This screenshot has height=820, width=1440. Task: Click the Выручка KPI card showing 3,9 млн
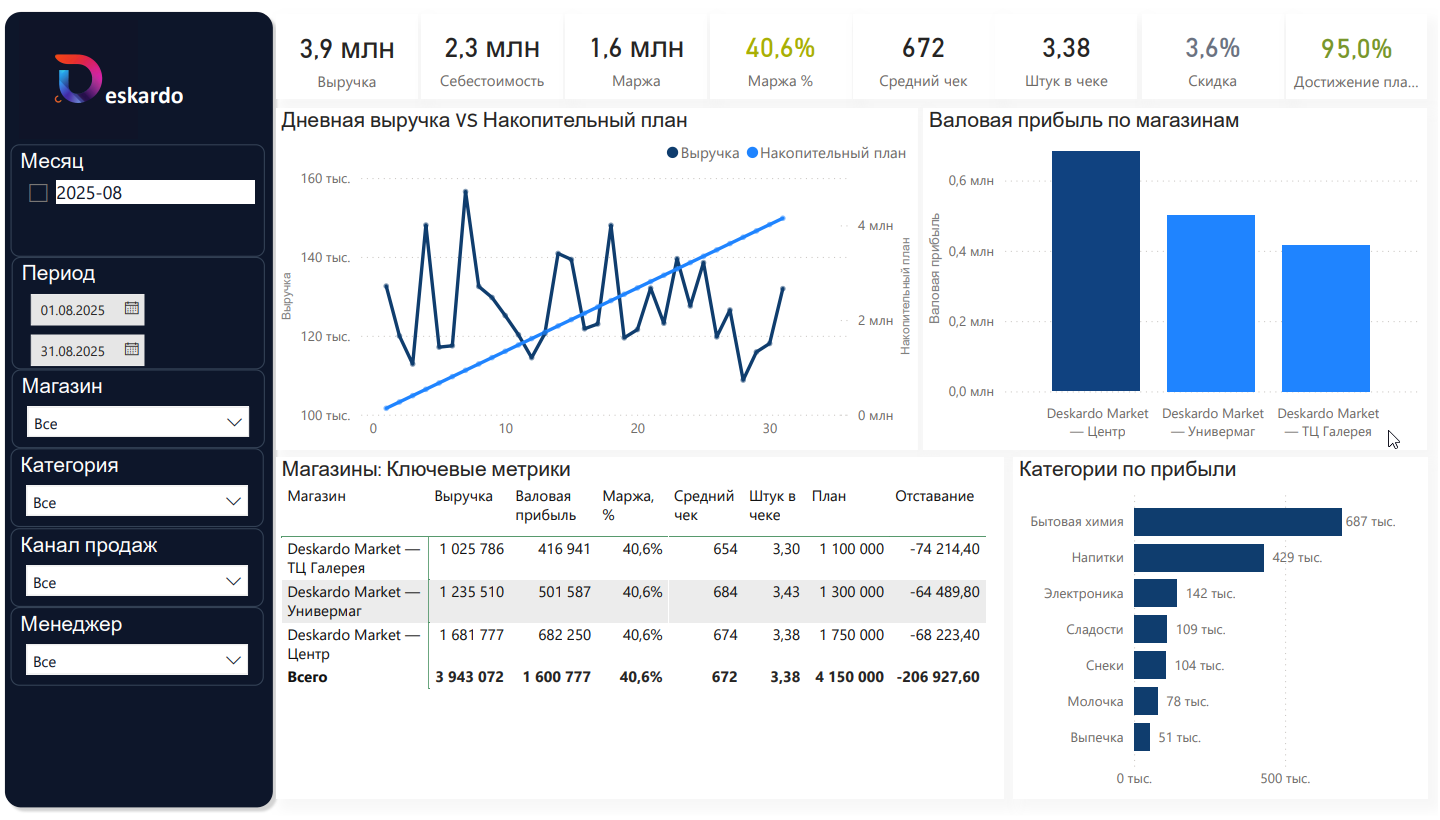point(347,55)
